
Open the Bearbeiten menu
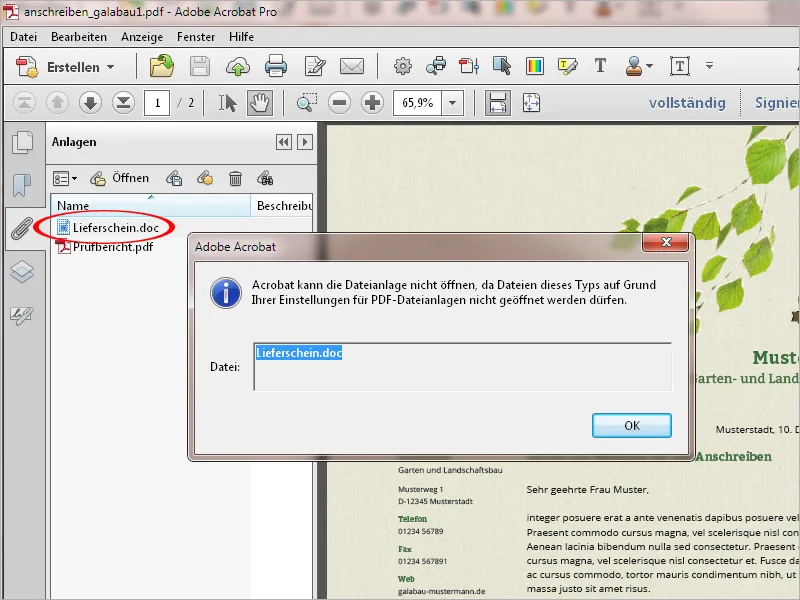[79, 37]
